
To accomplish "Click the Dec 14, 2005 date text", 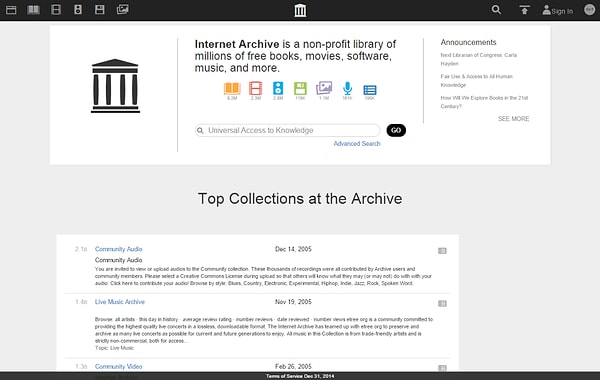I will click(x=293, y=249).
